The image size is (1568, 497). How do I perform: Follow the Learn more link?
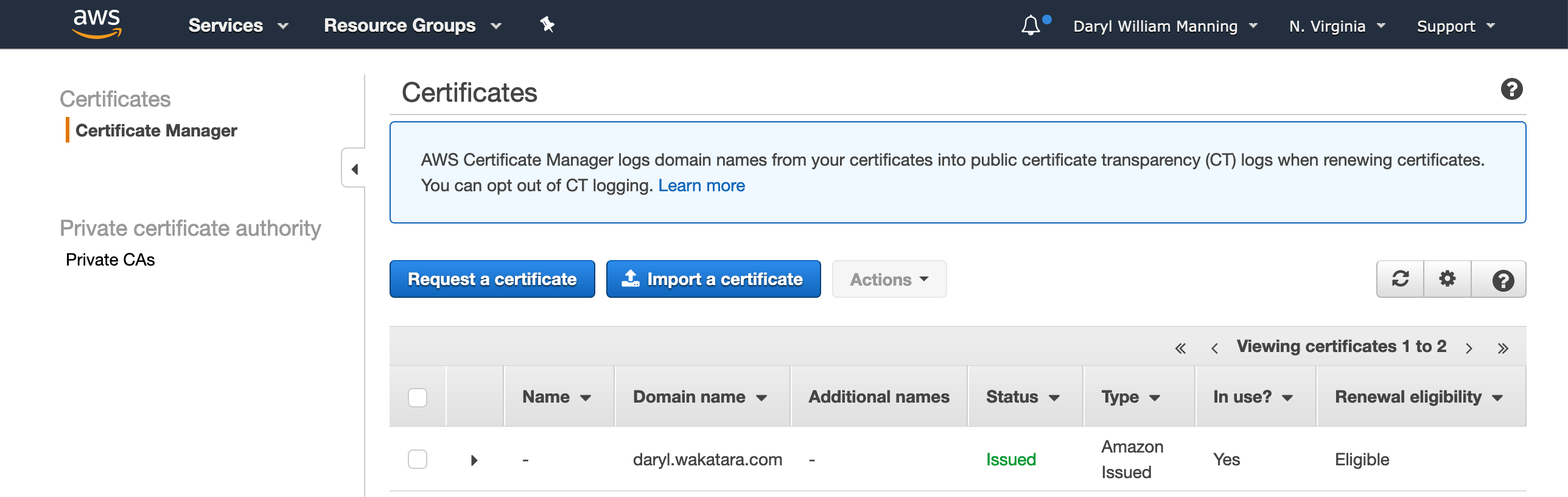pos(701,185)
